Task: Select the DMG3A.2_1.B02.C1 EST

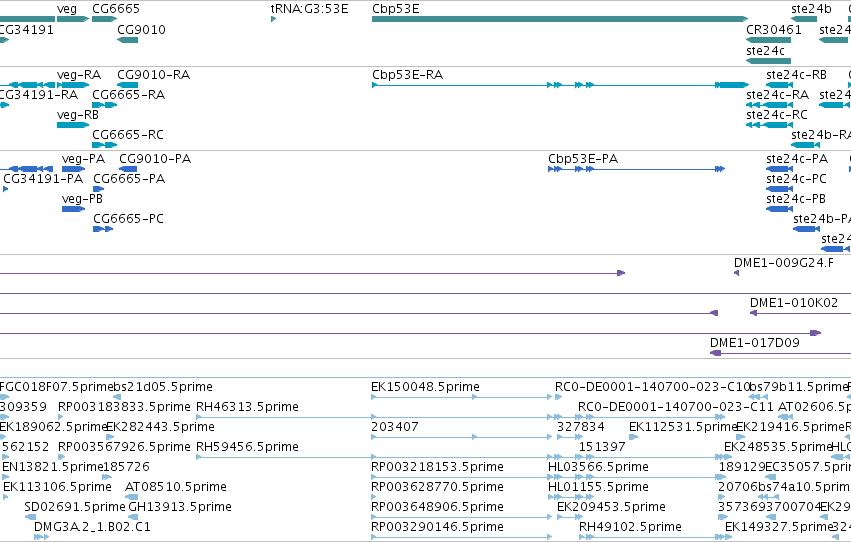Action: 41,537
